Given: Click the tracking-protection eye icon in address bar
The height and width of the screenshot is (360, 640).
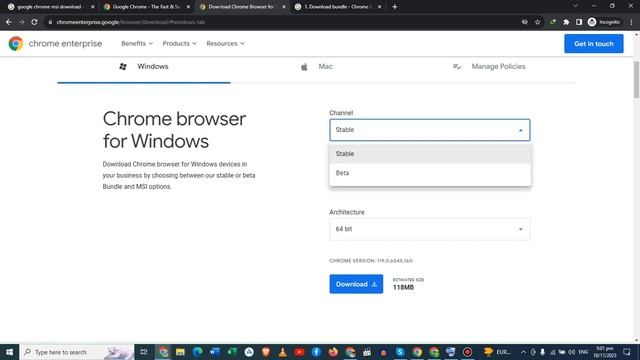Looking at the screenshot, I should [525, 22].
